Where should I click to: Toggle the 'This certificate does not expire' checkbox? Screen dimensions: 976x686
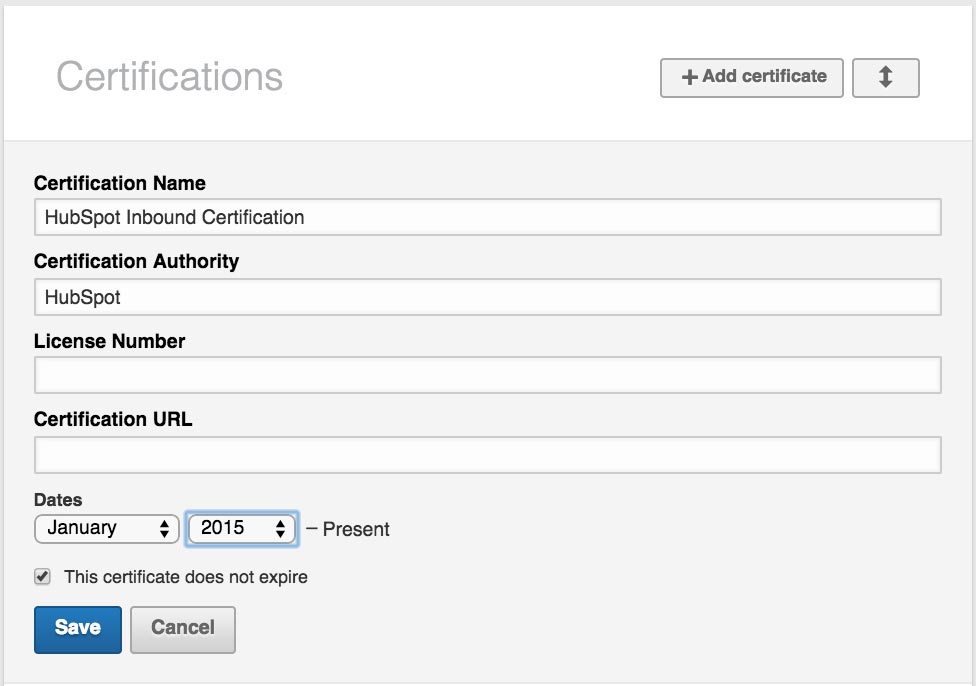pyautogui.click(x=41, y=577)
